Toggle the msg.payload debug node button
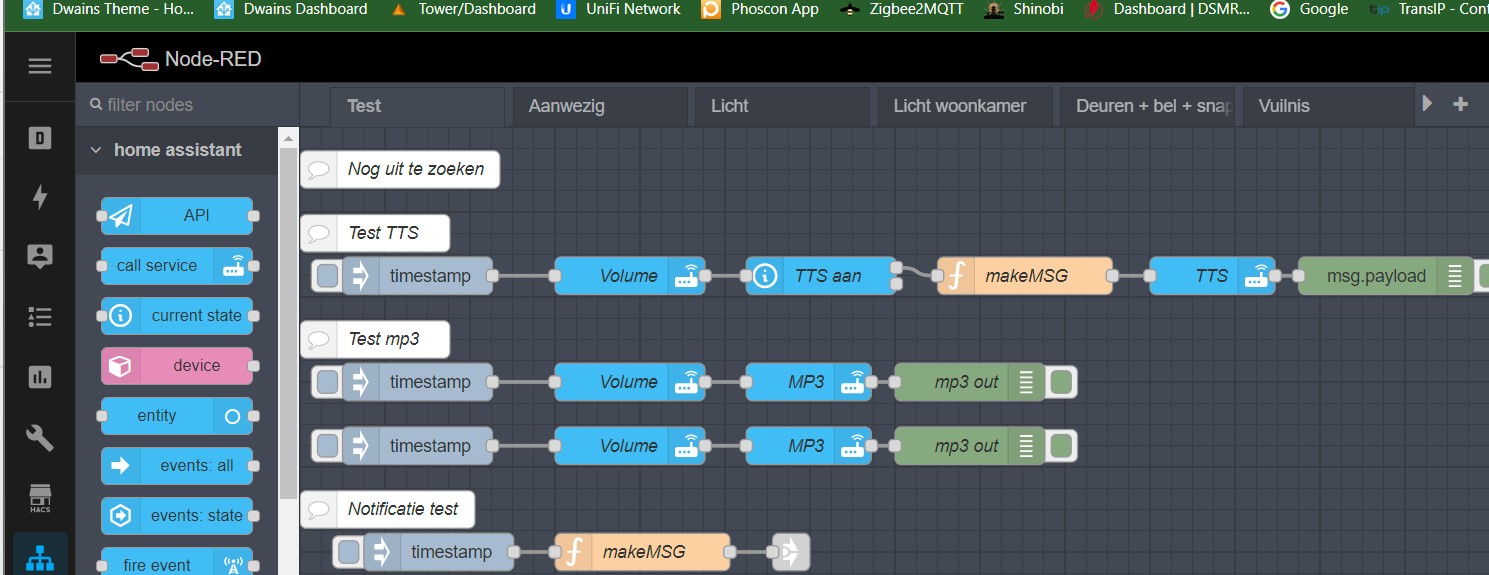This screenshot has height=575, width=1489. 1481,276
